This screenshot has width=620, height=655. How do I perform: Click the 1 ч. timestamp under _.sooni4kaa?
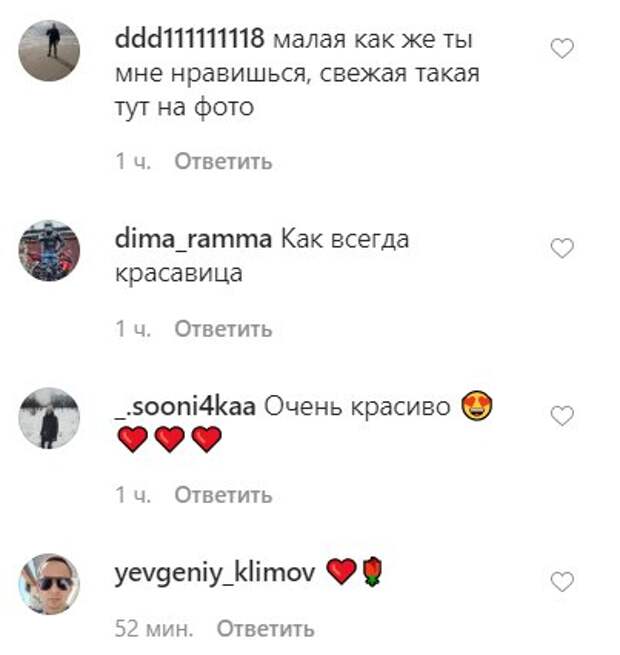[x=133, y=495]
